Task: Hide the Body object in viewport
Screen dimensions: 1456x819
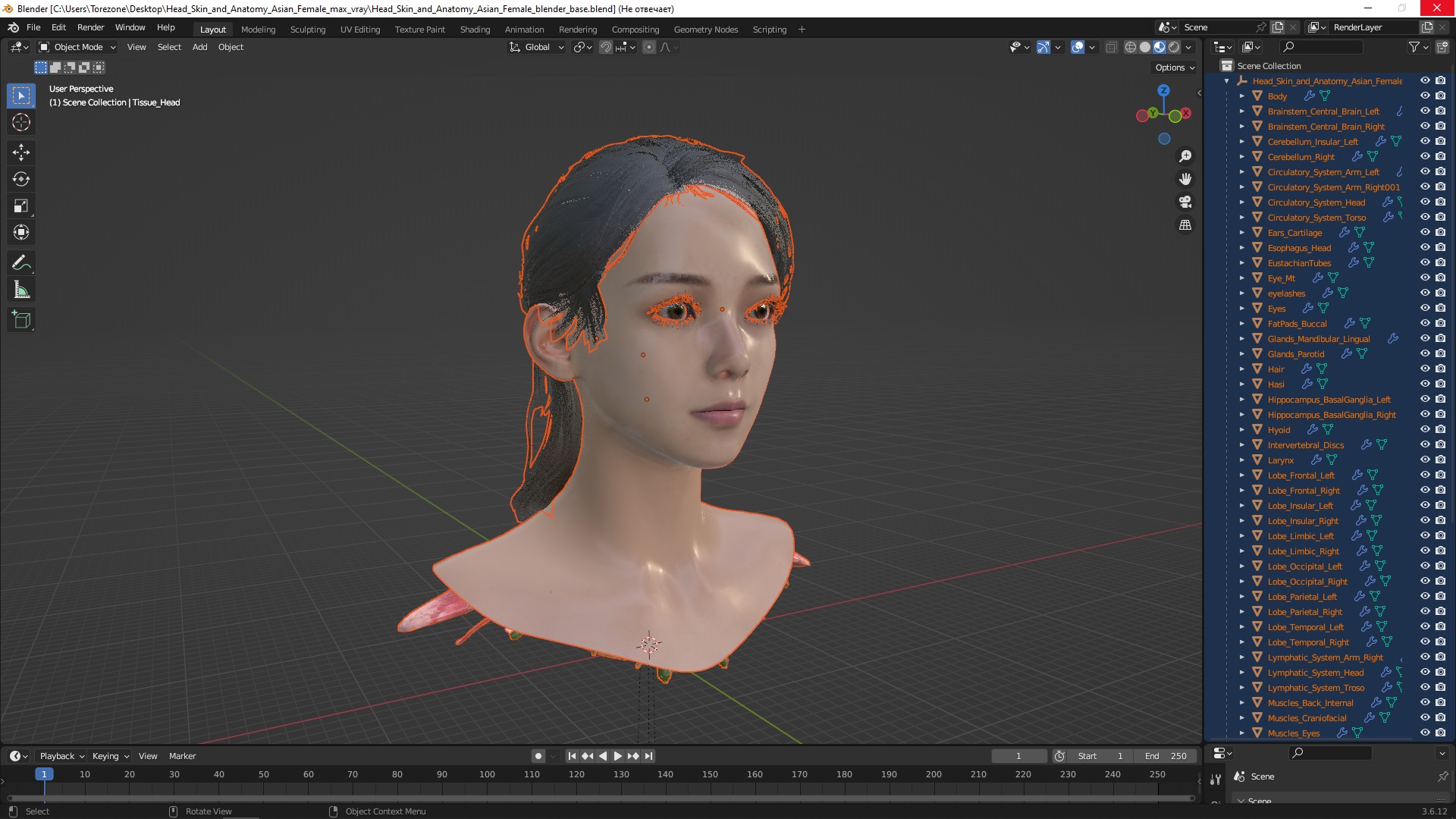Action: 1425,96
